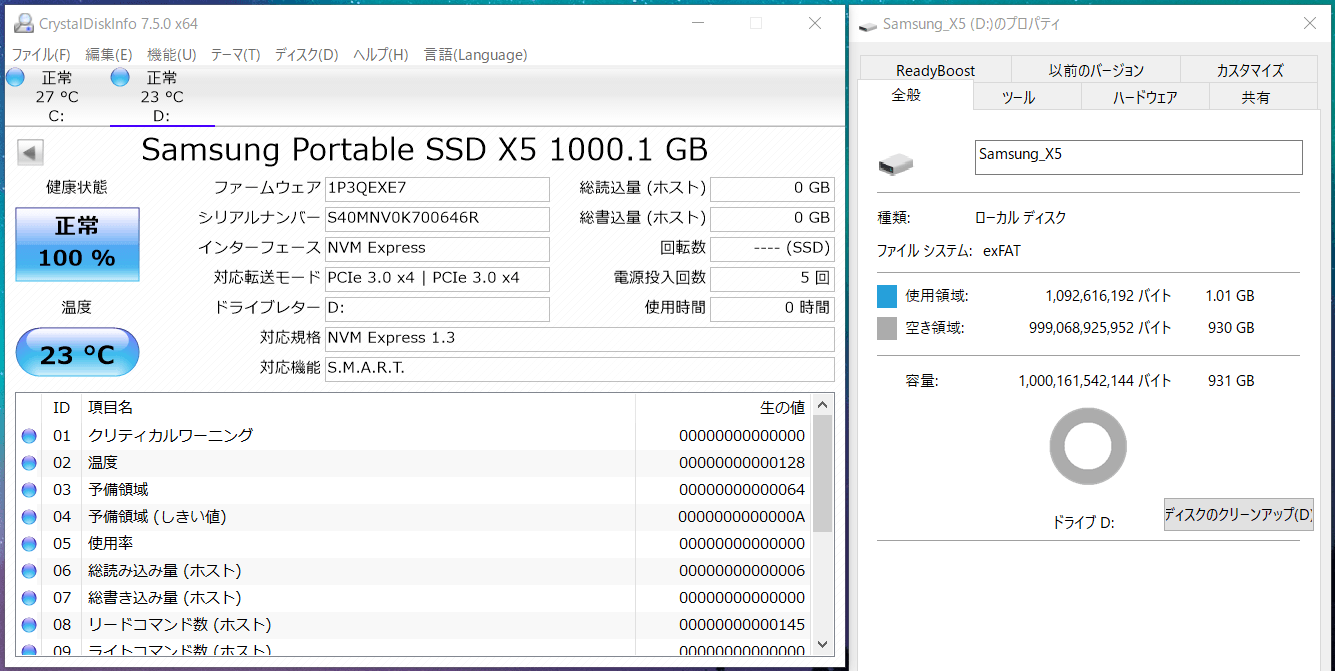Click the status orb for 総読み込み量 (ホスト) row
This screenshot has height=671, width=1335.
pos(29,571)
